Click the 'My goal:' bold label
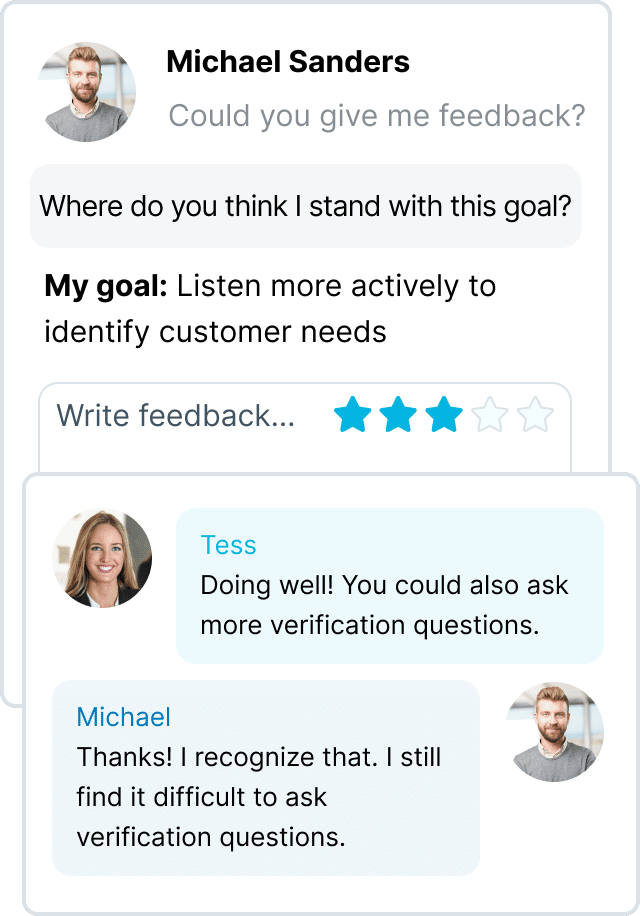The image size is (640, 916). (106, 287)
